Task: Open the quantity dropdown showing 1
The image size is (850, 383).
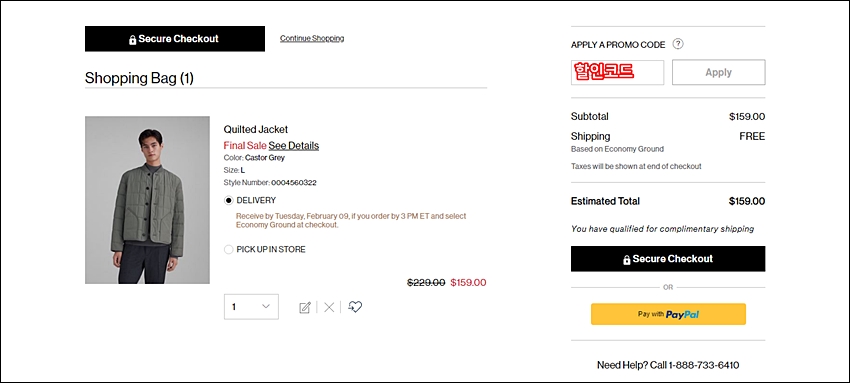Action: pyautogui.click(x=251, y=307)
